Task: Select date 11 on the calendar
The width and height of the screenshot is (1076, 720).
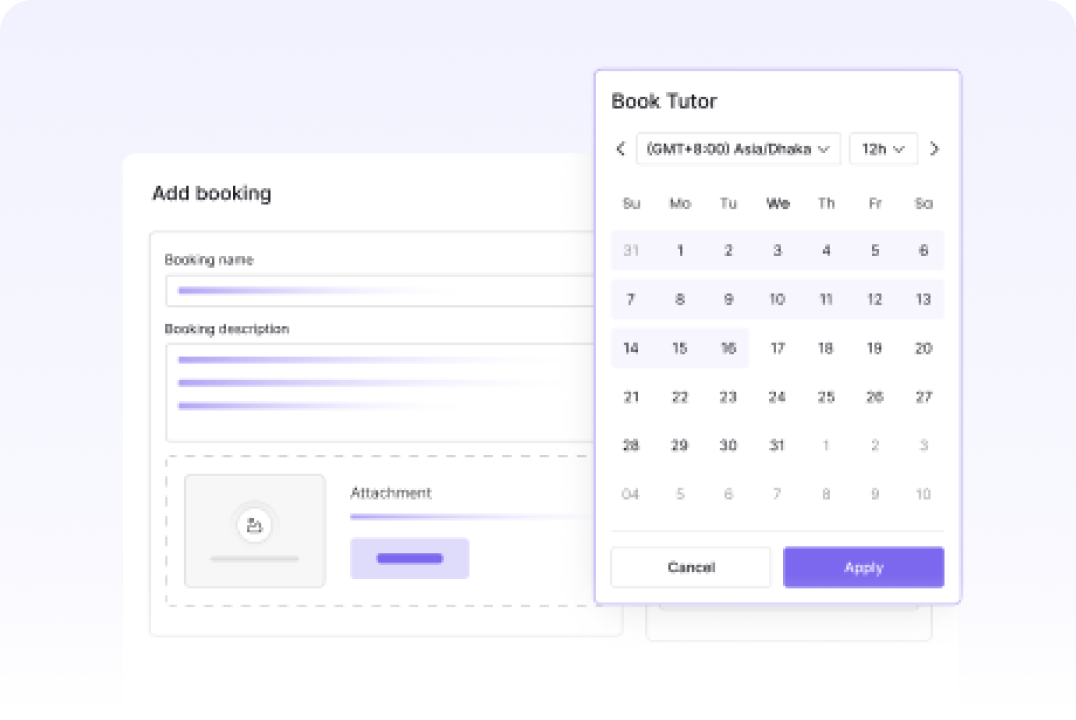Action: click(826, 299)
